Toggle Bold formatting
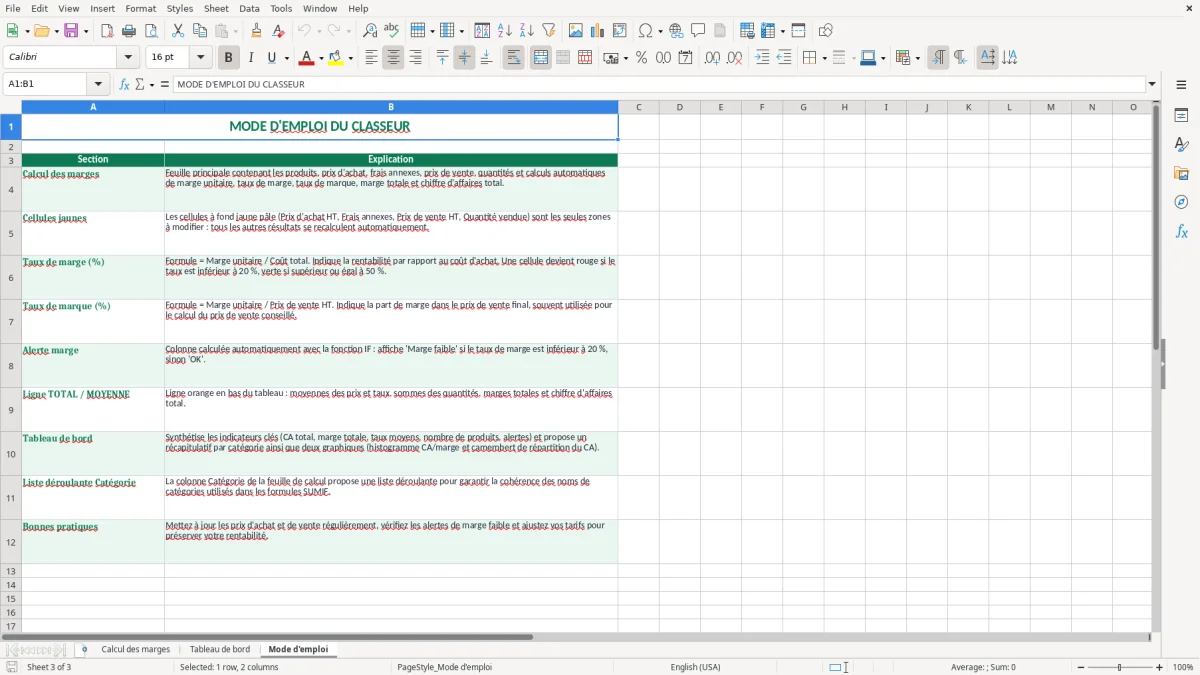The width and height of the screenshot is (1200, 675). point(228,58)
